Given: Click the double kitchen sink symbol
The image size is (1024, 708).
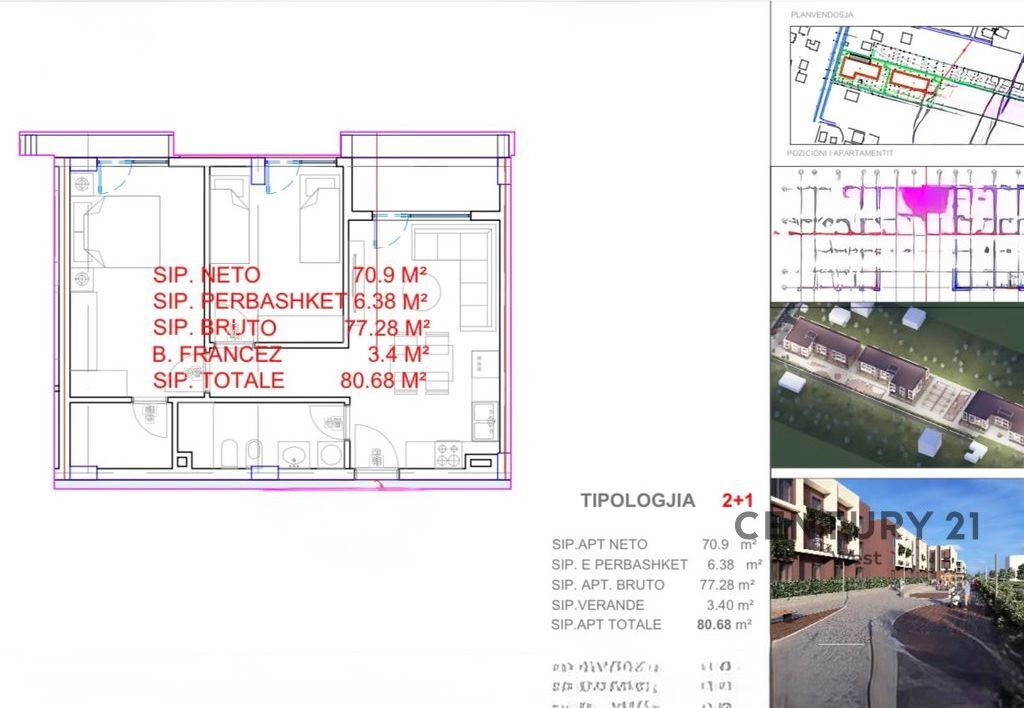Looking at the screenshot, I should 485,423.
